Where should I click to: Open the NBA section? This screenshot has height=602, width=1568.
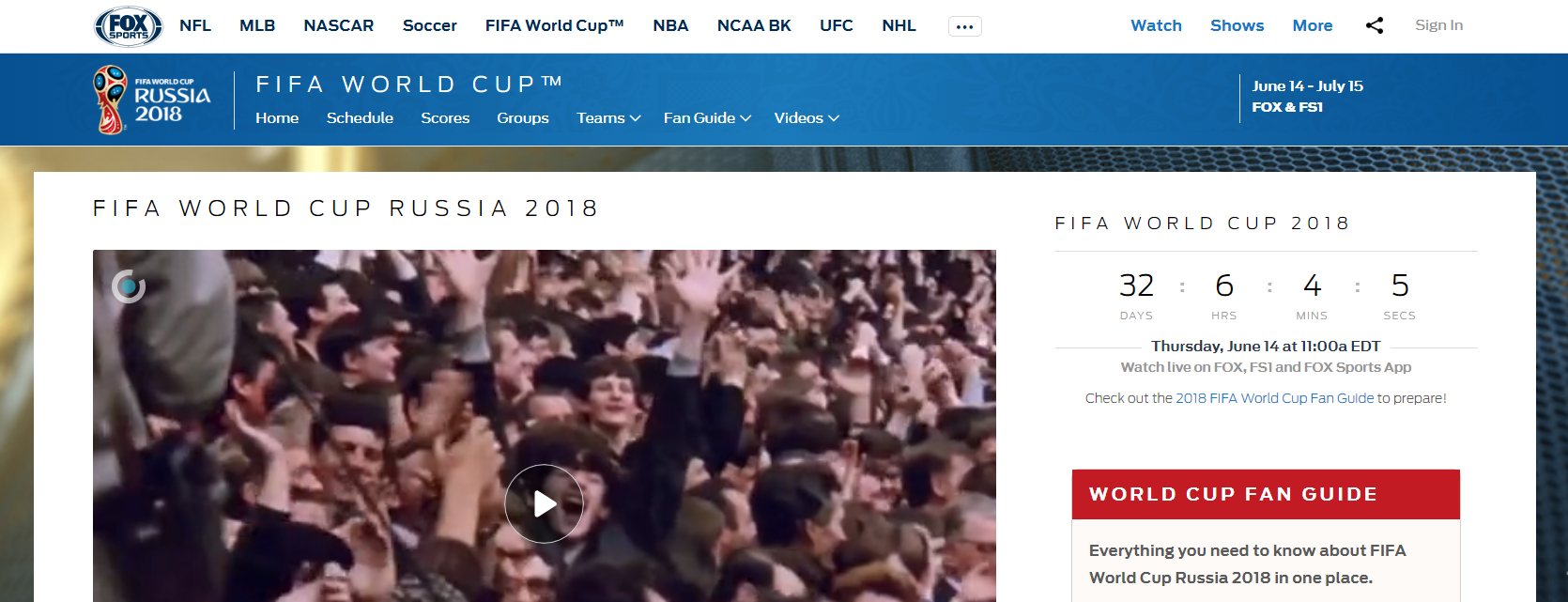(x=670, y=25)
